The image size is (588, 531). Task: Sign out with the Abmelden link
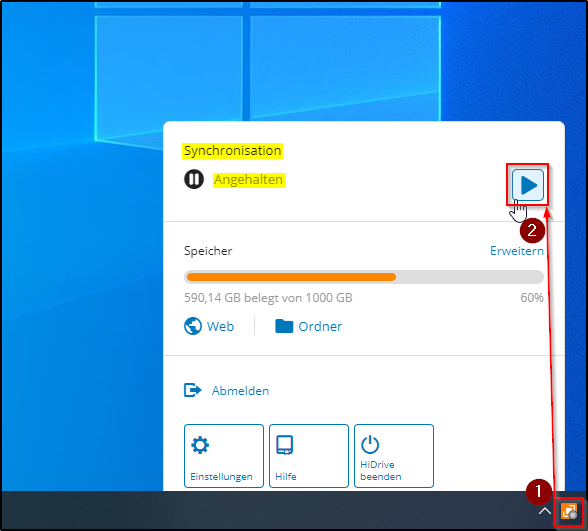tap(240, 391)
